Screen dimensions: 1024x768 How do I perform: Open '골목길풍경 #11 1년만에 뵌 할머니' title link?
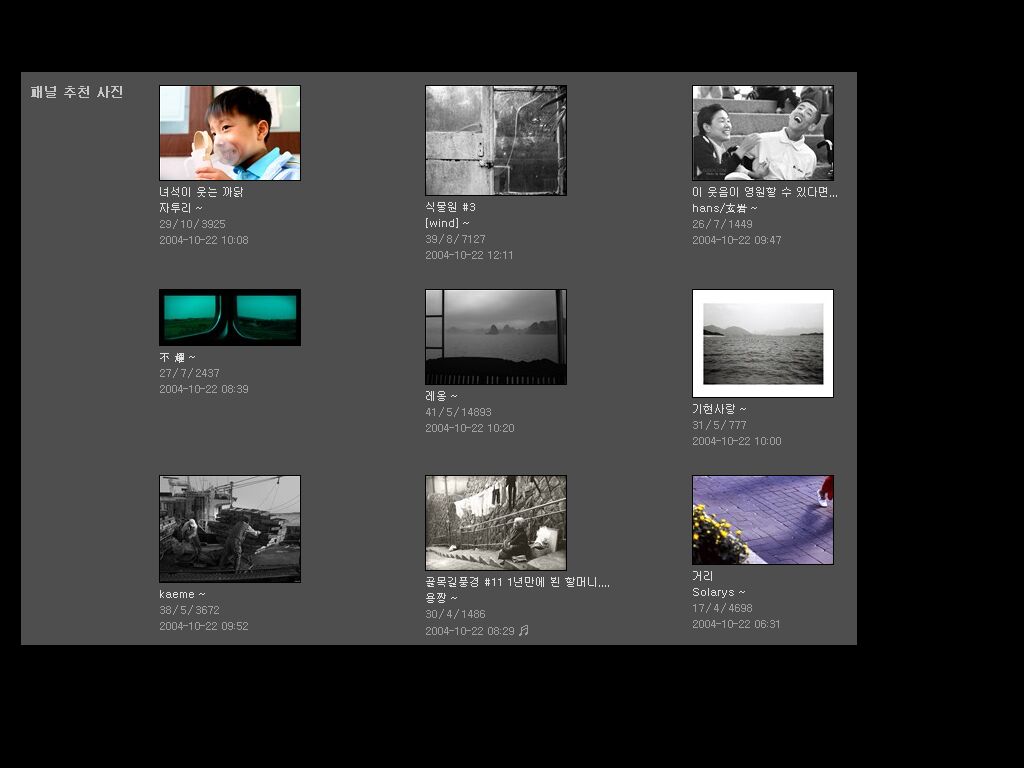pyautogui.click(x=517, y=582)
